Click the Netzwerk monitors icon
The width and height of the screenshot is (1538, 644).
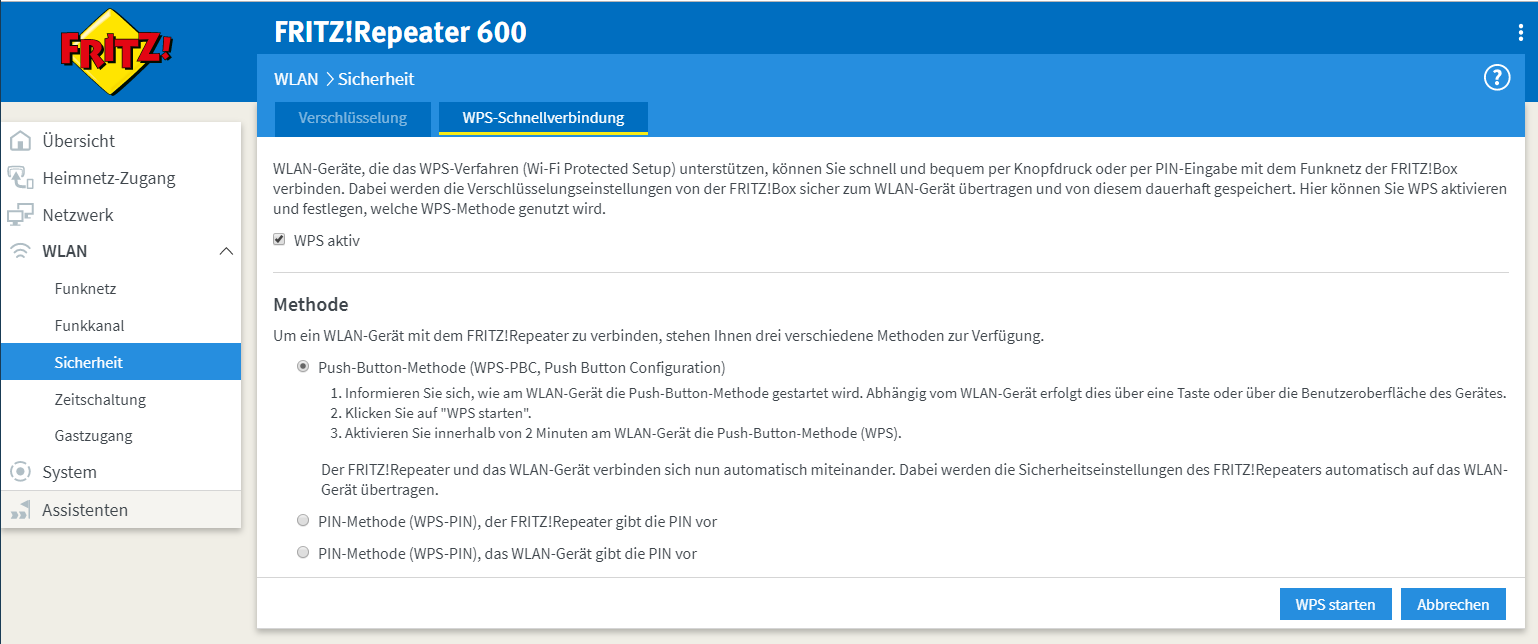coord(20,215)
